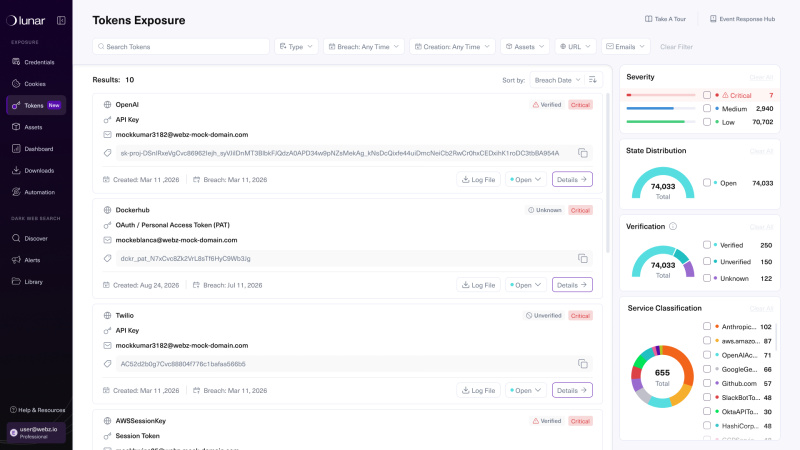Show Verification info tooltip icon
800x450 pixels.
tap(673, 227)
